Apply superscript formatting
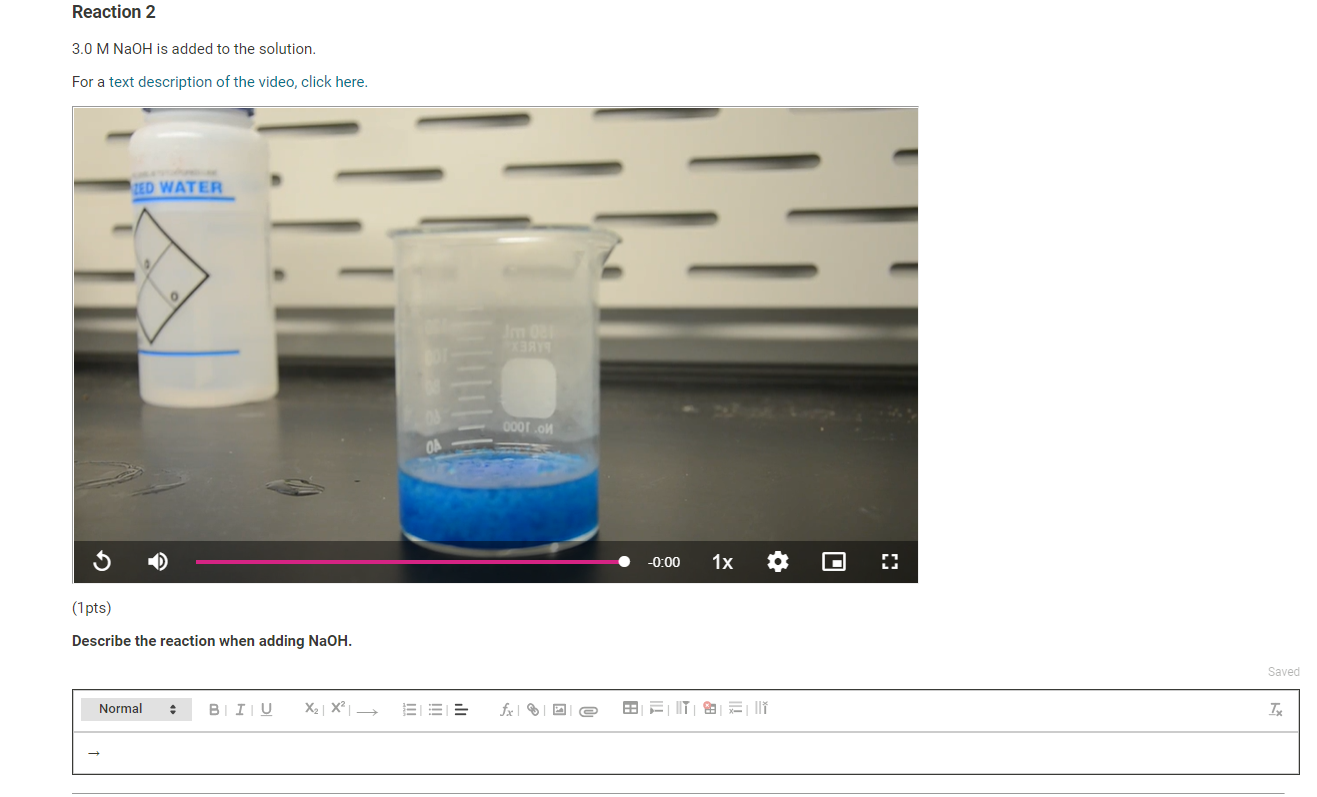The image size is (1317, 797). pyautogui.click(x=338, y=707)
